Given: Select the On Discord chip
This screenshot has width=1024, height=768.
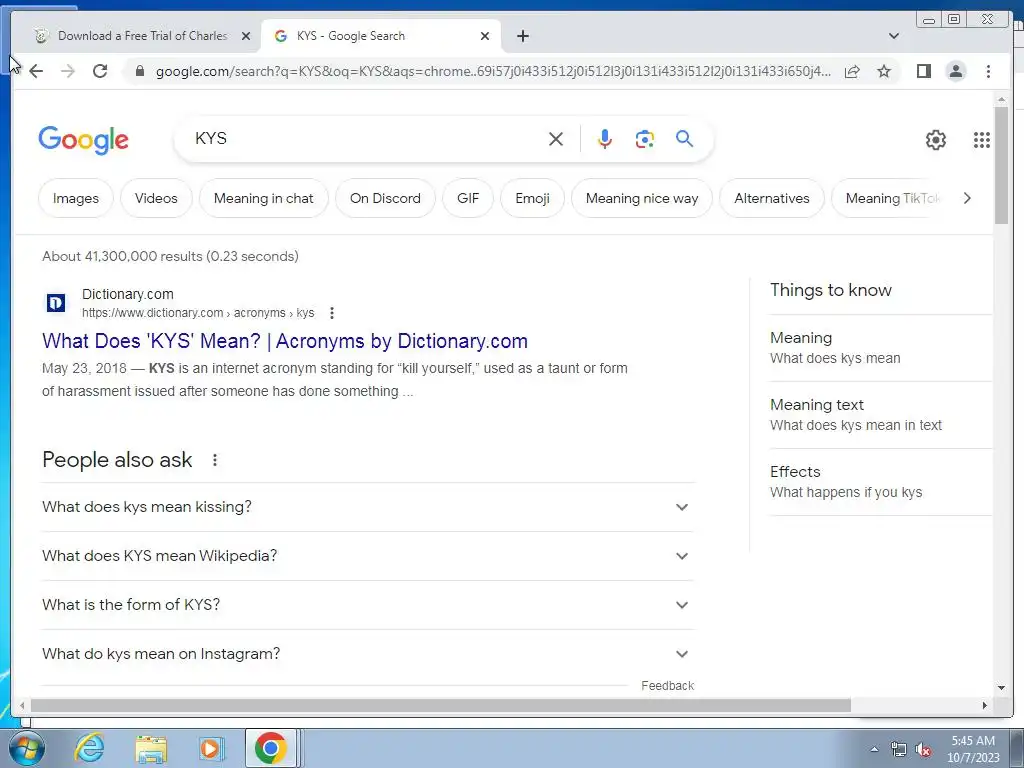Looking at the screenshot, I should (385, 199).
